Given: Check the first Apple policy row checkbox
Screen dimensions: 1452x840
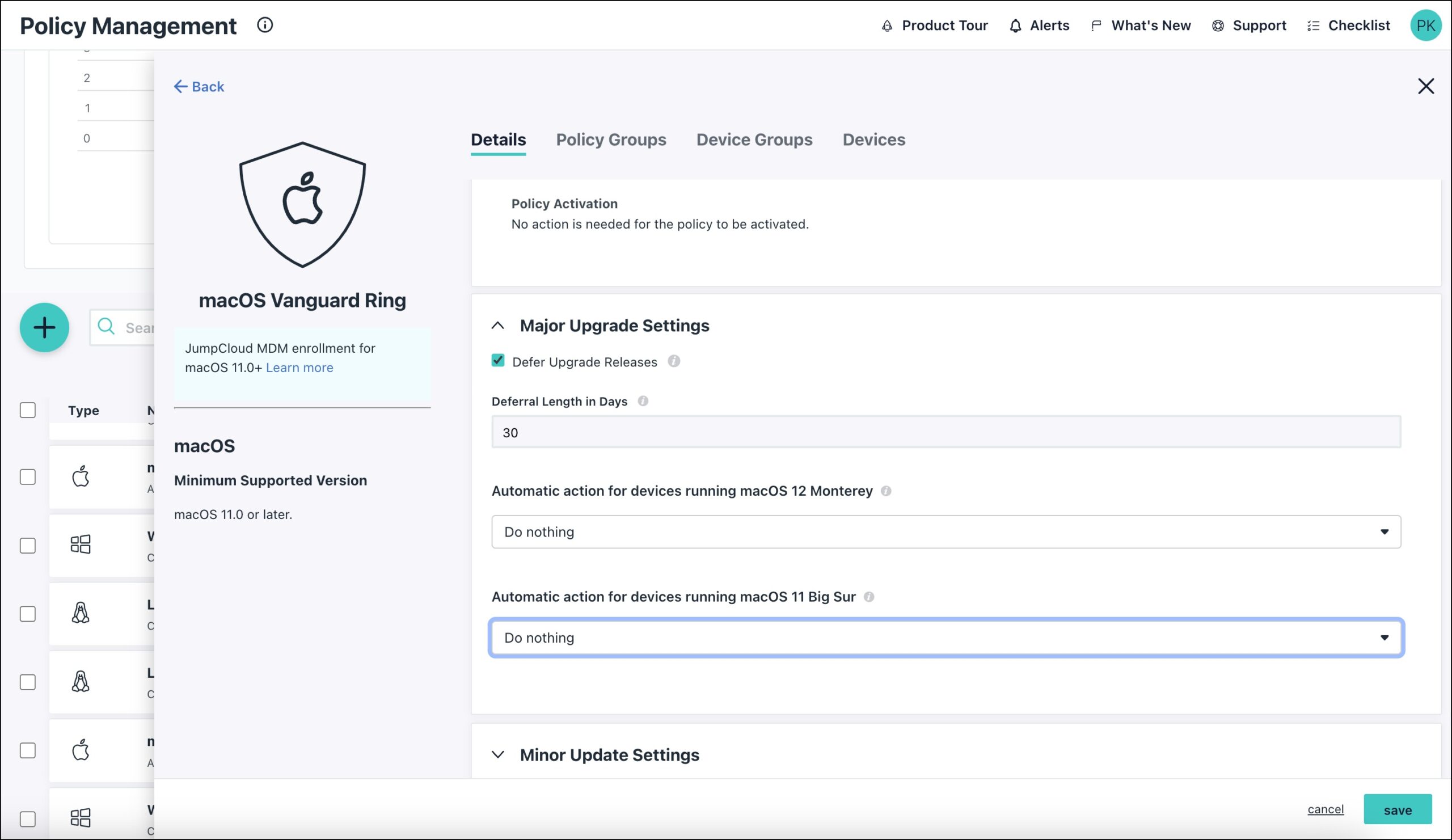Looking at the screenshot, I should click(28, 477).
